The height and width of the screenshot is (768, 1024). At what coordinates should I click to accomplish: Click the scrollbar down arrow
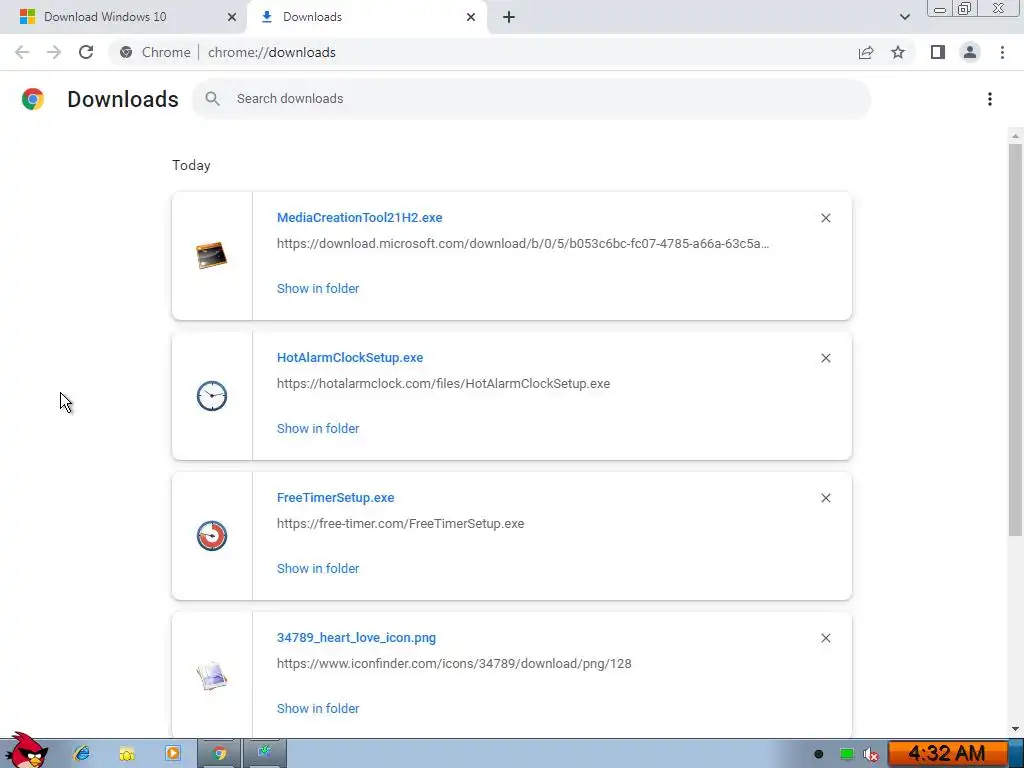pyautogui.click(x=1015, y=729)
